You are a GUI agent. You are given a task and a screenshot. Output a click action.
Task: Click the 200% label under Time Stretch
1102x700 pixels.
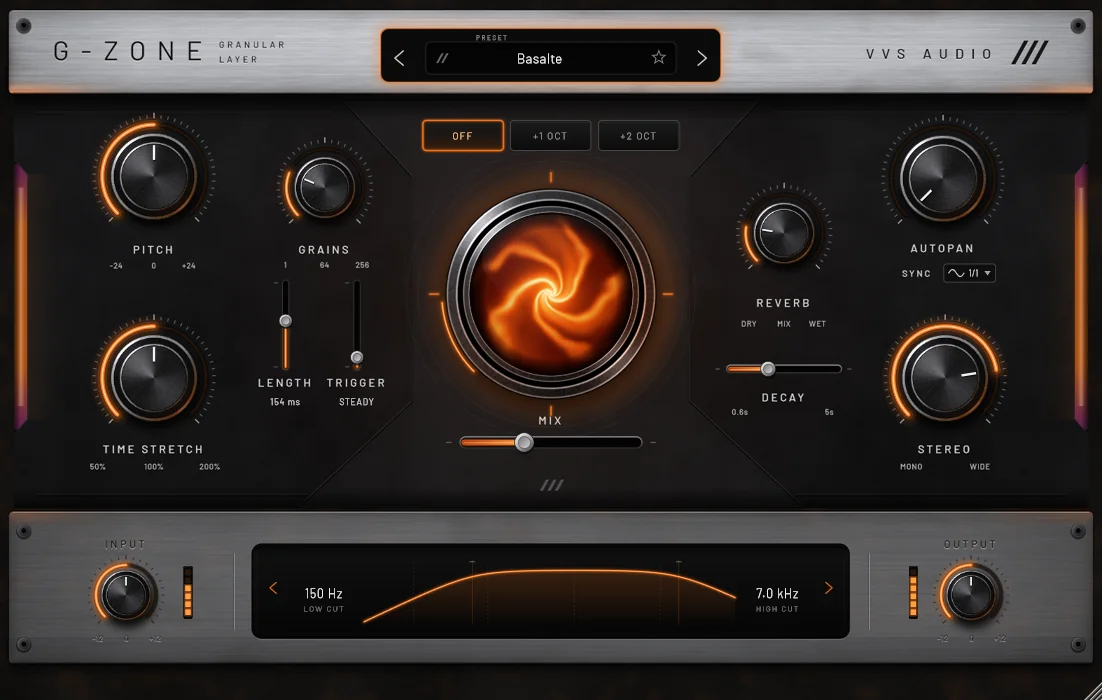[x=209, y=467]
